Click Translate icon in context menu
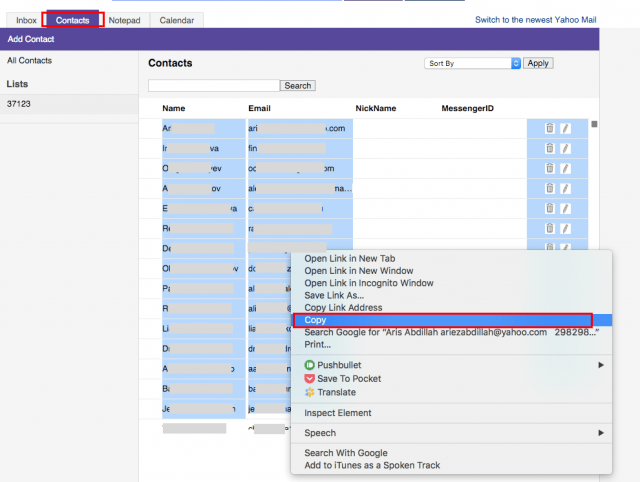 (309, 392)
